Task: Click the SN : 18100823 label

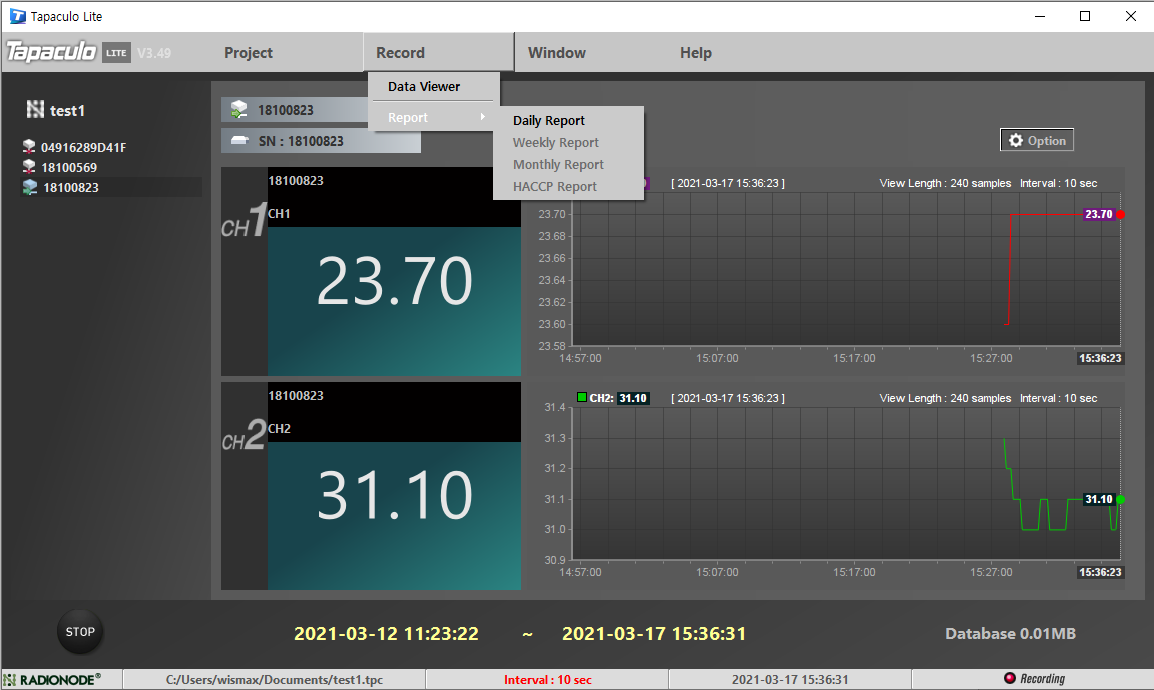Action: point(301,141)
